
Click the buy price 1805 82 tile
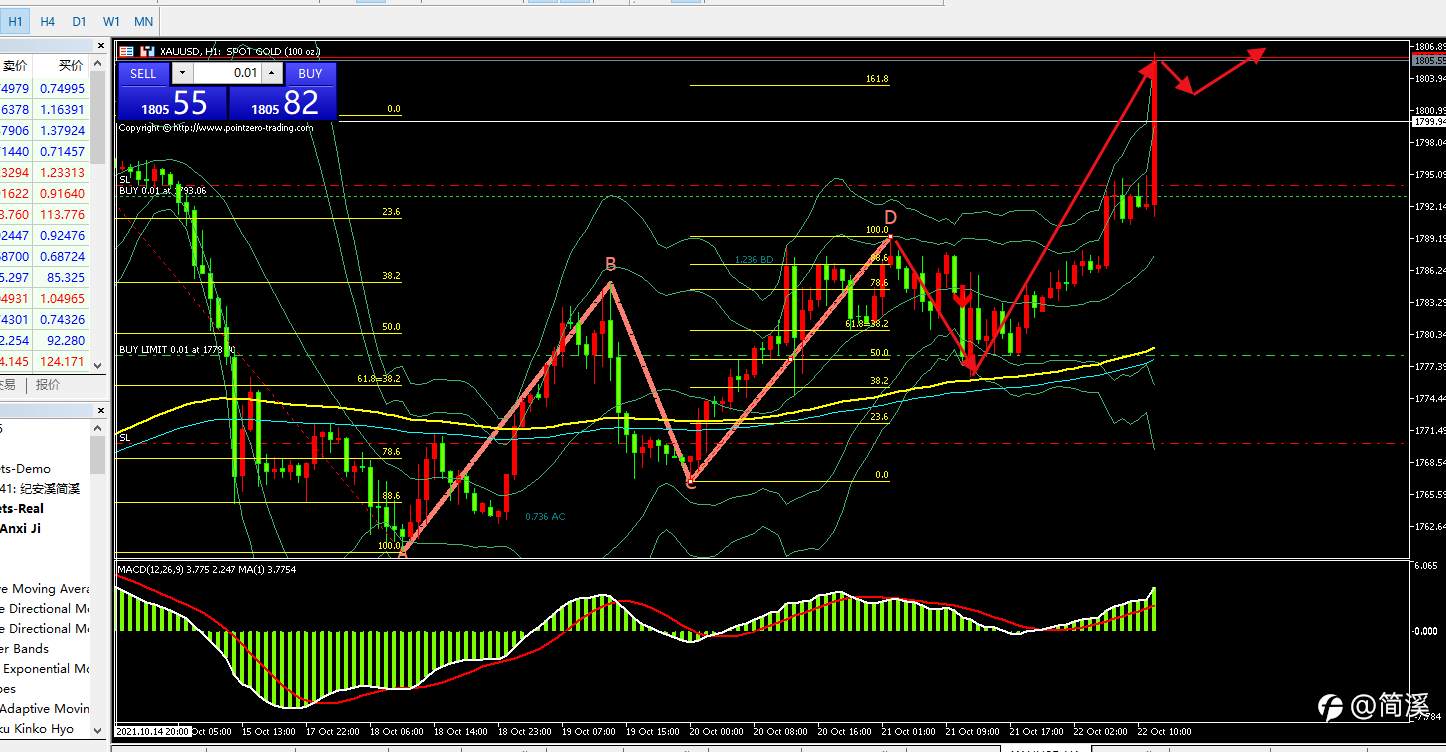coord(282,103)
